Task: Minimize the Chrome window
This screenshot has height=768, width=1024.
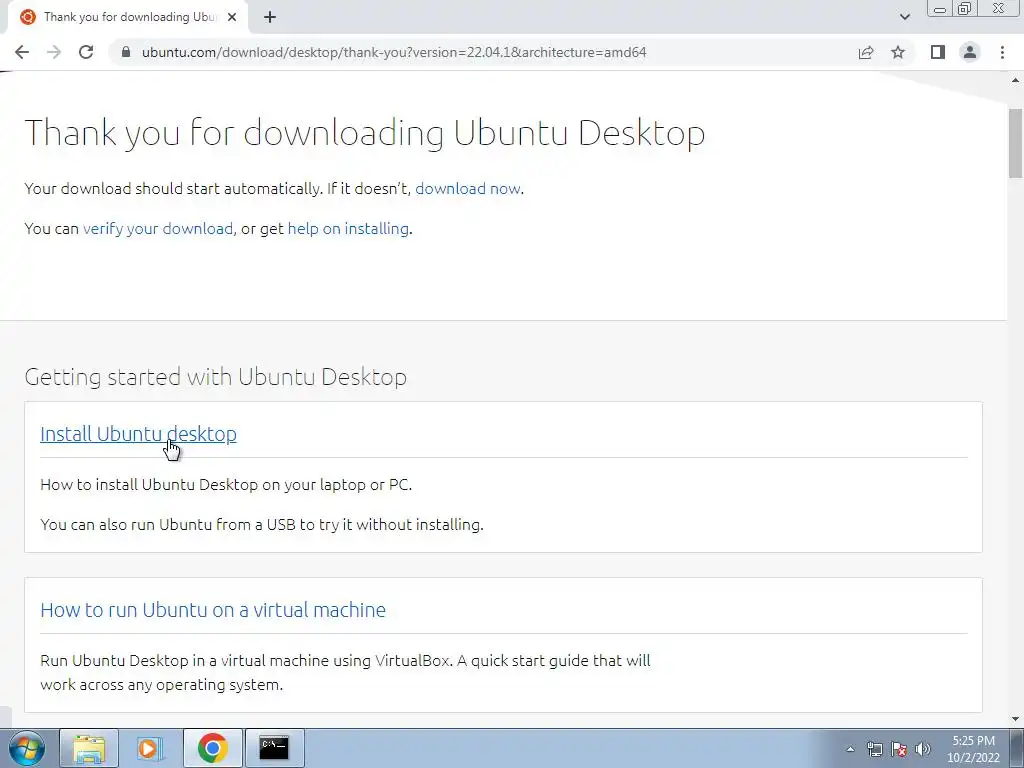Action: click(940, 9)
